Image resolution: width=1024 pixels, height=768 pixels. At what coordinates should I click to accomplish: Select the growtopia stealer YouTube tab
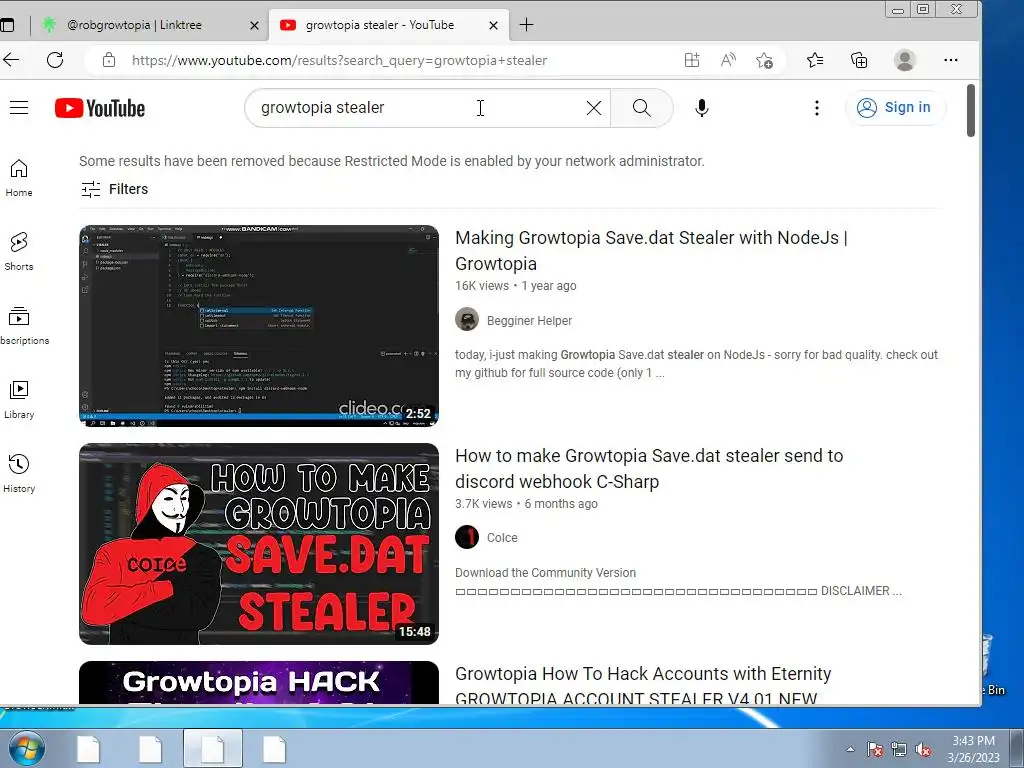[x=379, y=25]
